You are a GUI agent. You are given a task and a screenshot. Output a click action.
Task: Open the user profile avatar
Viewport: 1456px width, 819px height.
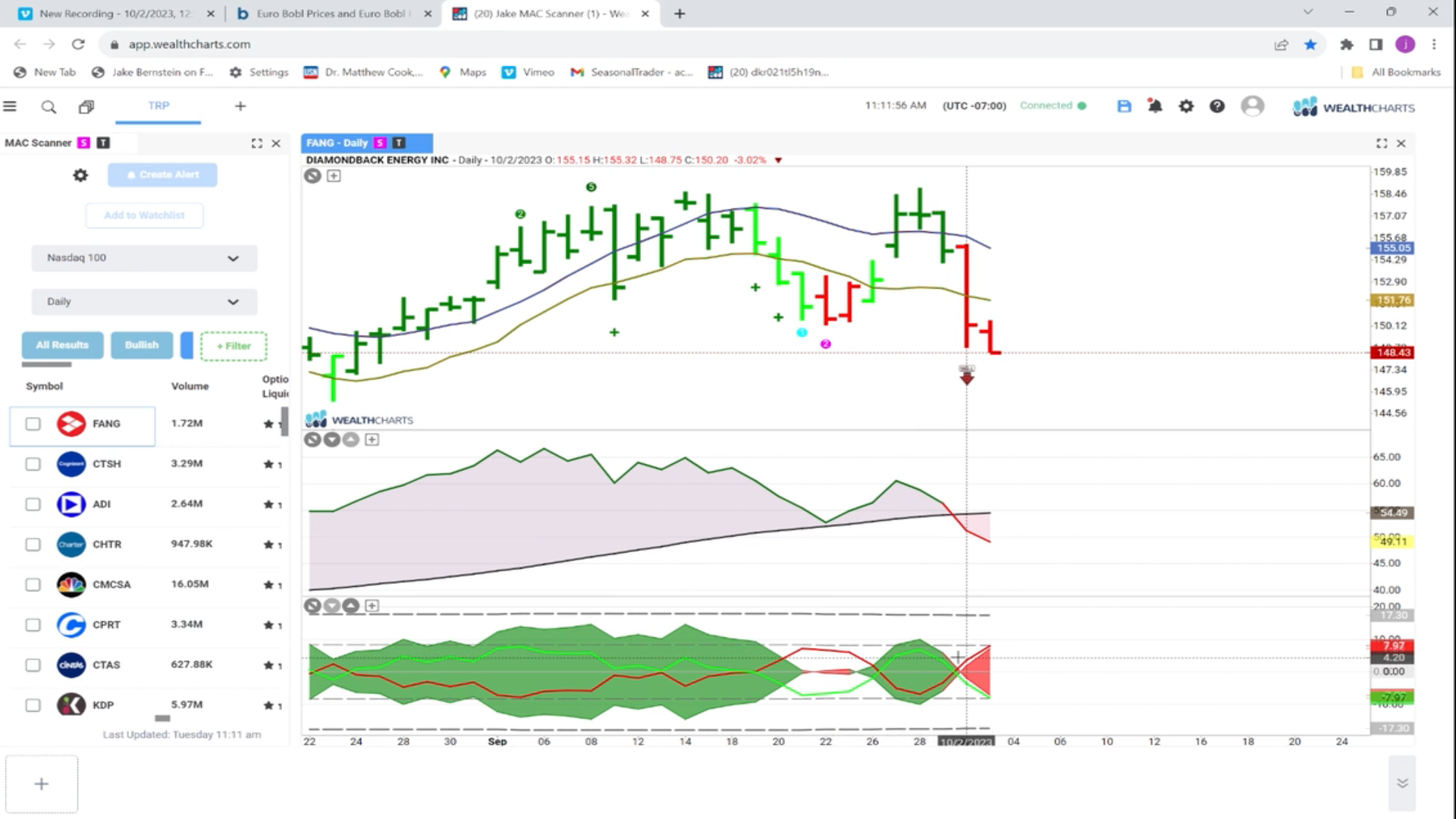(1253, 106)
